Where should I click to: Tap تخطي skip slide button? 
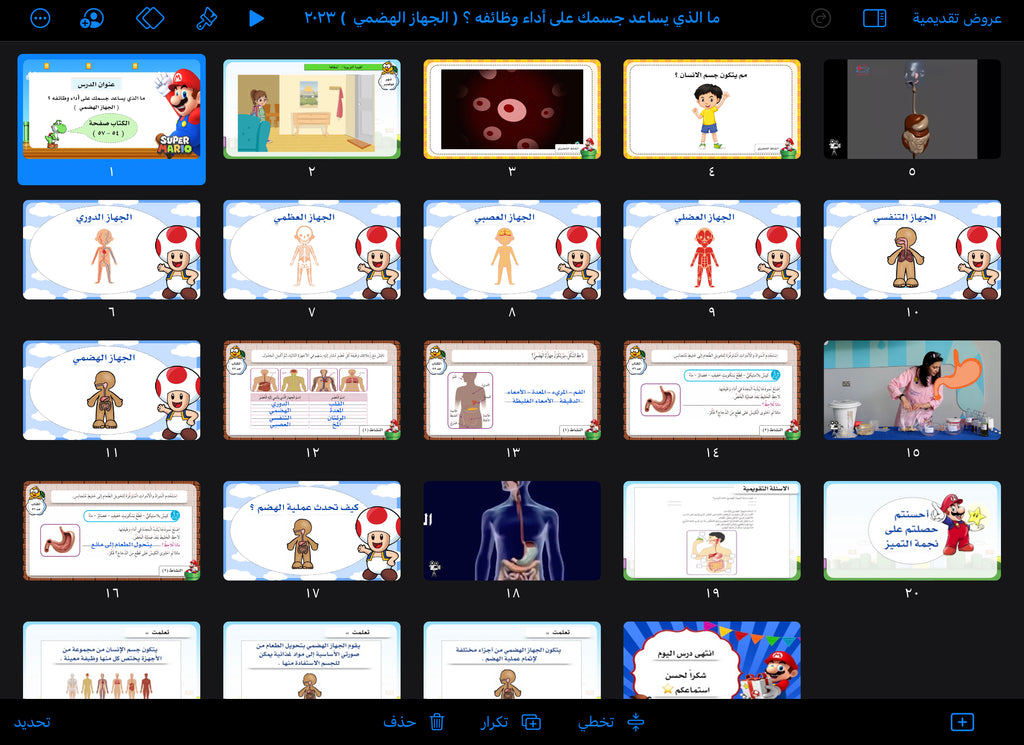click(x=596, y=722)
